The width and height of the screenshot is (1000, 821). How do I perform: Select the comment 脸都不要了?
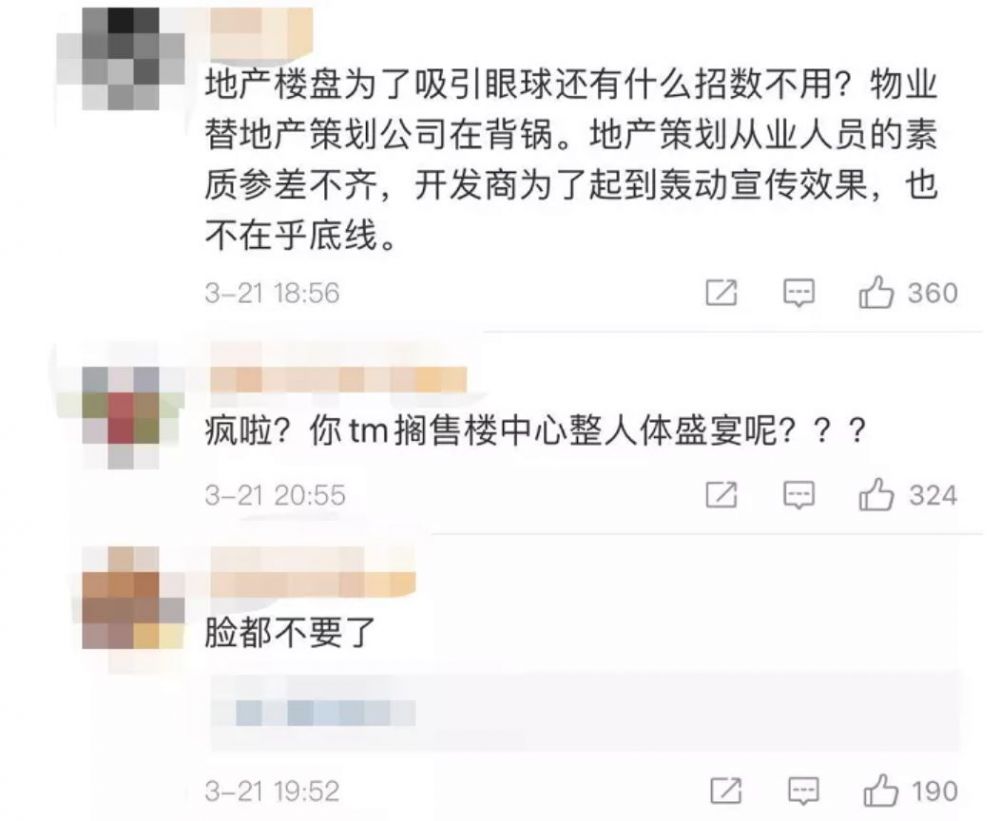click(290, 633)
